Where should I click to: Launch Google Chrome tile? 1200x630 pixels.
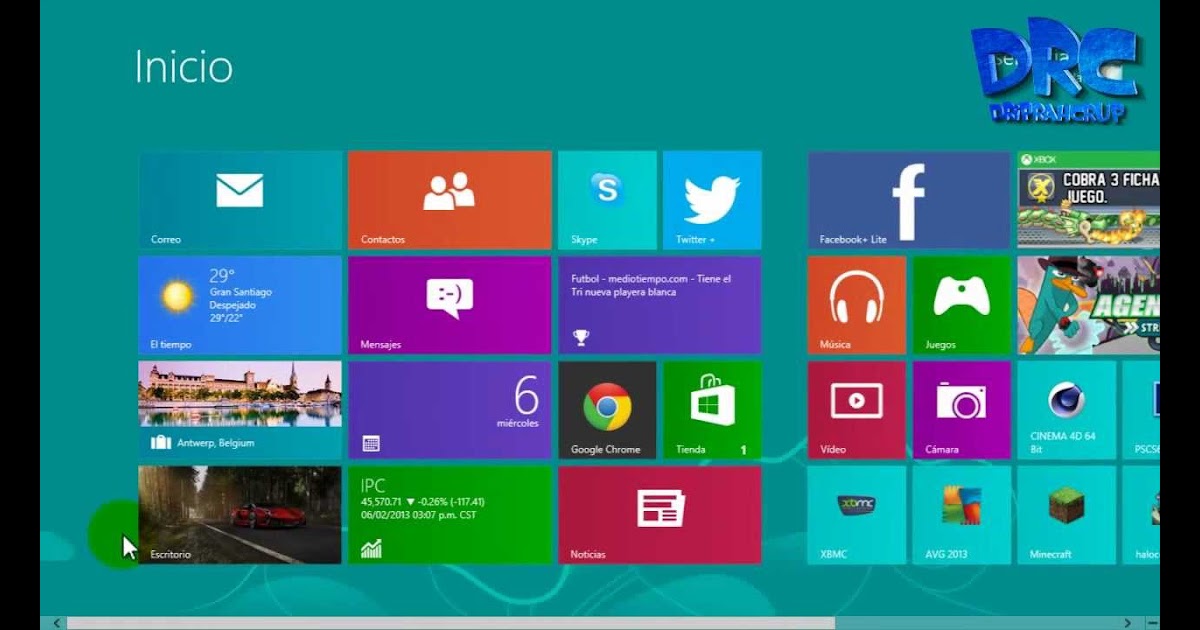pos(607,410)
